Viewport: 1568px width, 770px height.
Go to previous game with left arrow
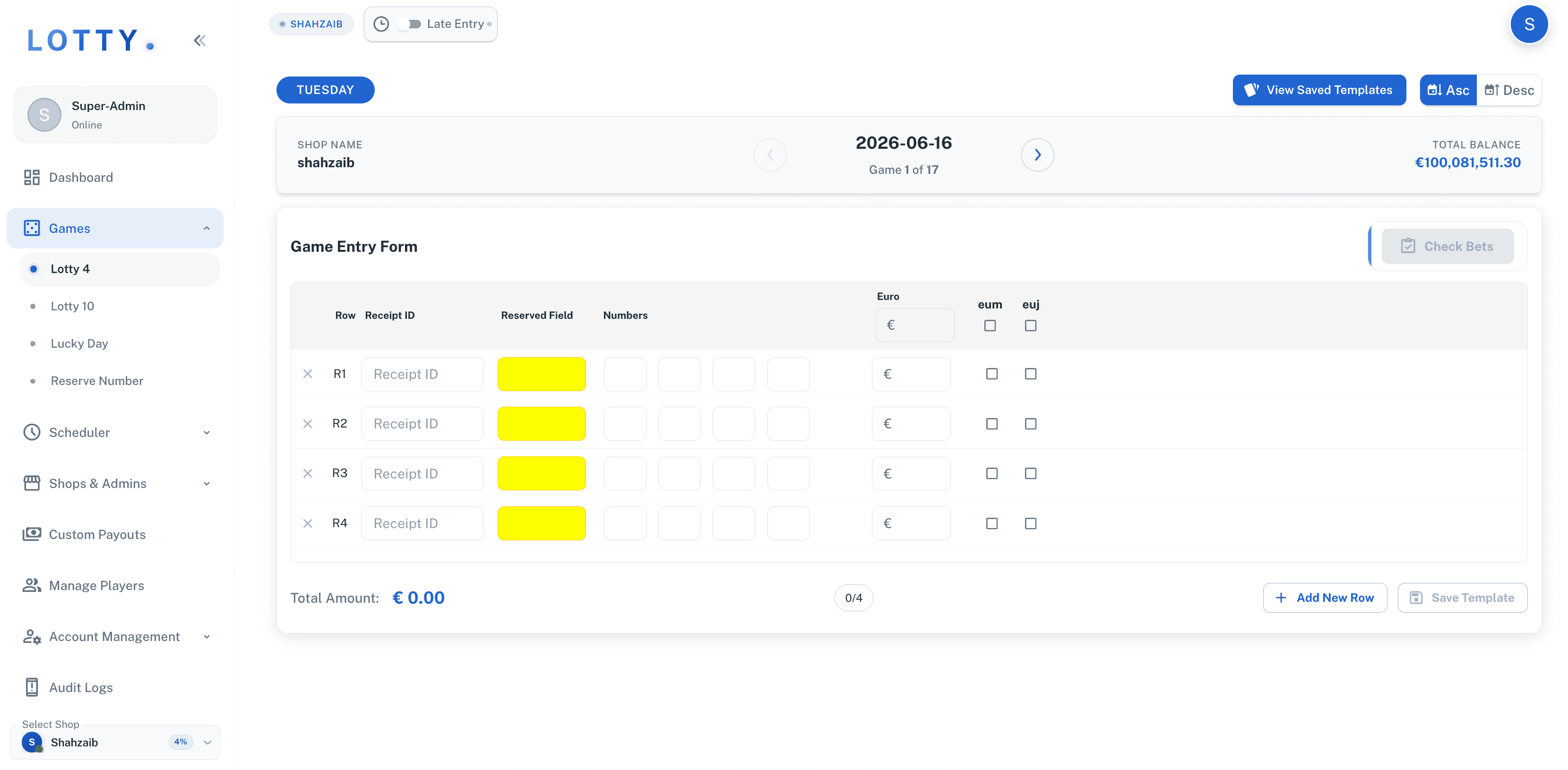click(x=770, y=154)
